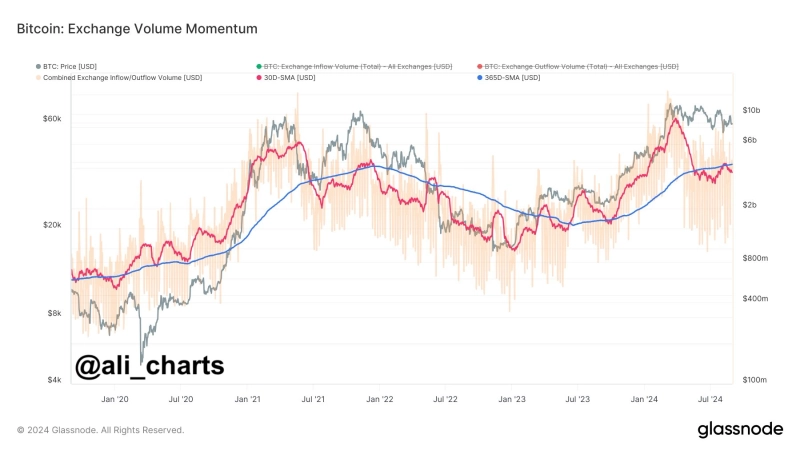Click the $10b right axis label
This screenshot has width=800, height=450.
(751, 110)
